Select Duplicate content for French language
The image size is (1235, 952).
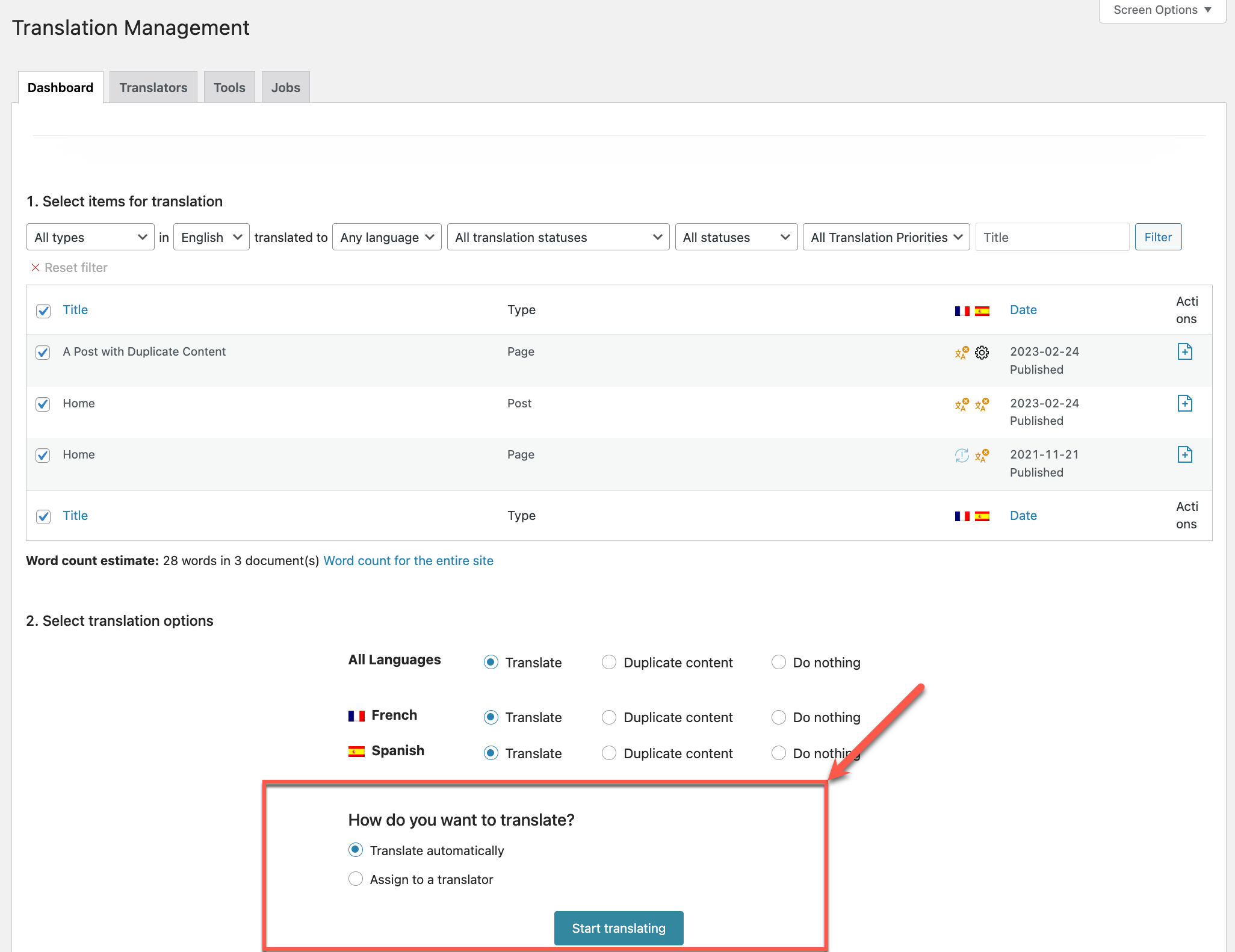(608, 717)
